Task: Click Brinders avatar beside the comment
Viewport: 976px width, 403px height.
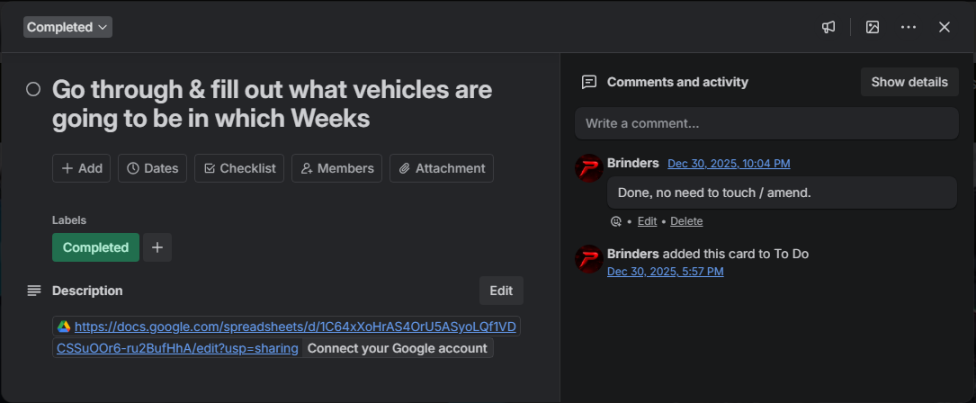Action: point(588,169)
